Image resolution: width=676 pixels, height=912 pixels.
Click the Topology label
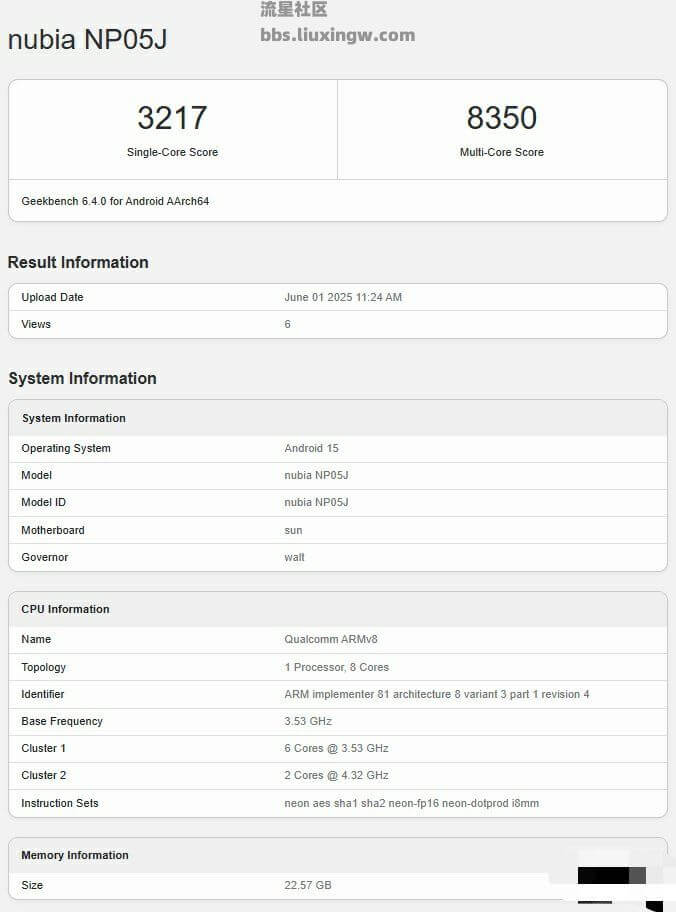44,667
